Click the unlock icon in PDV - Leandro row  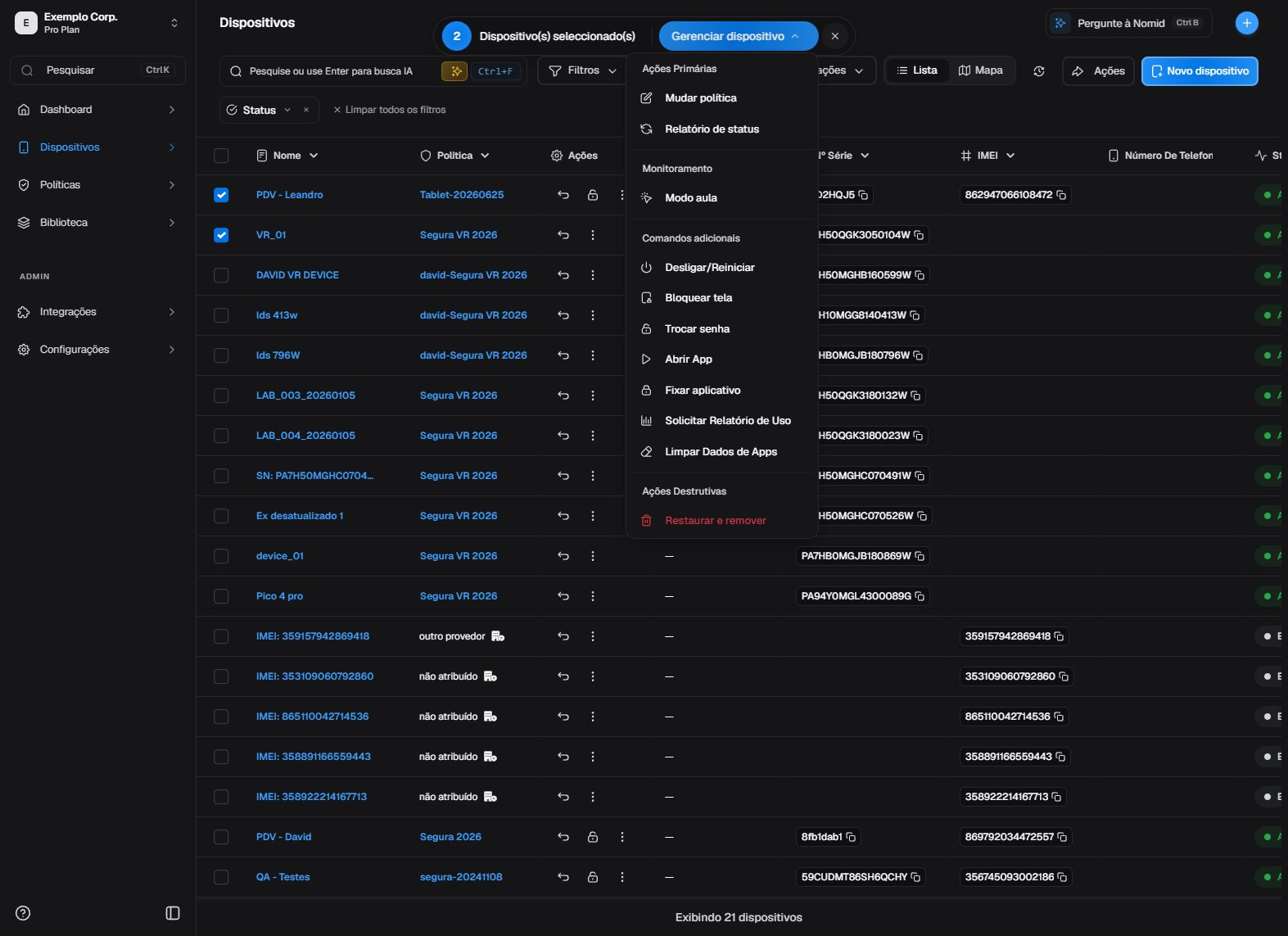pos(592,195)
